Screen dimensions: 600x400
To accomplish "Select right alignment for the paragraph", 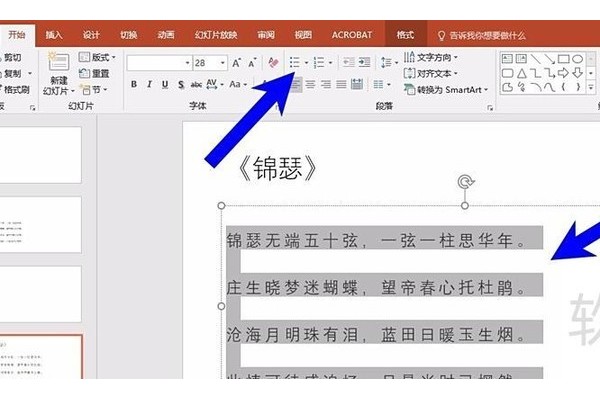I will point(326,84).
